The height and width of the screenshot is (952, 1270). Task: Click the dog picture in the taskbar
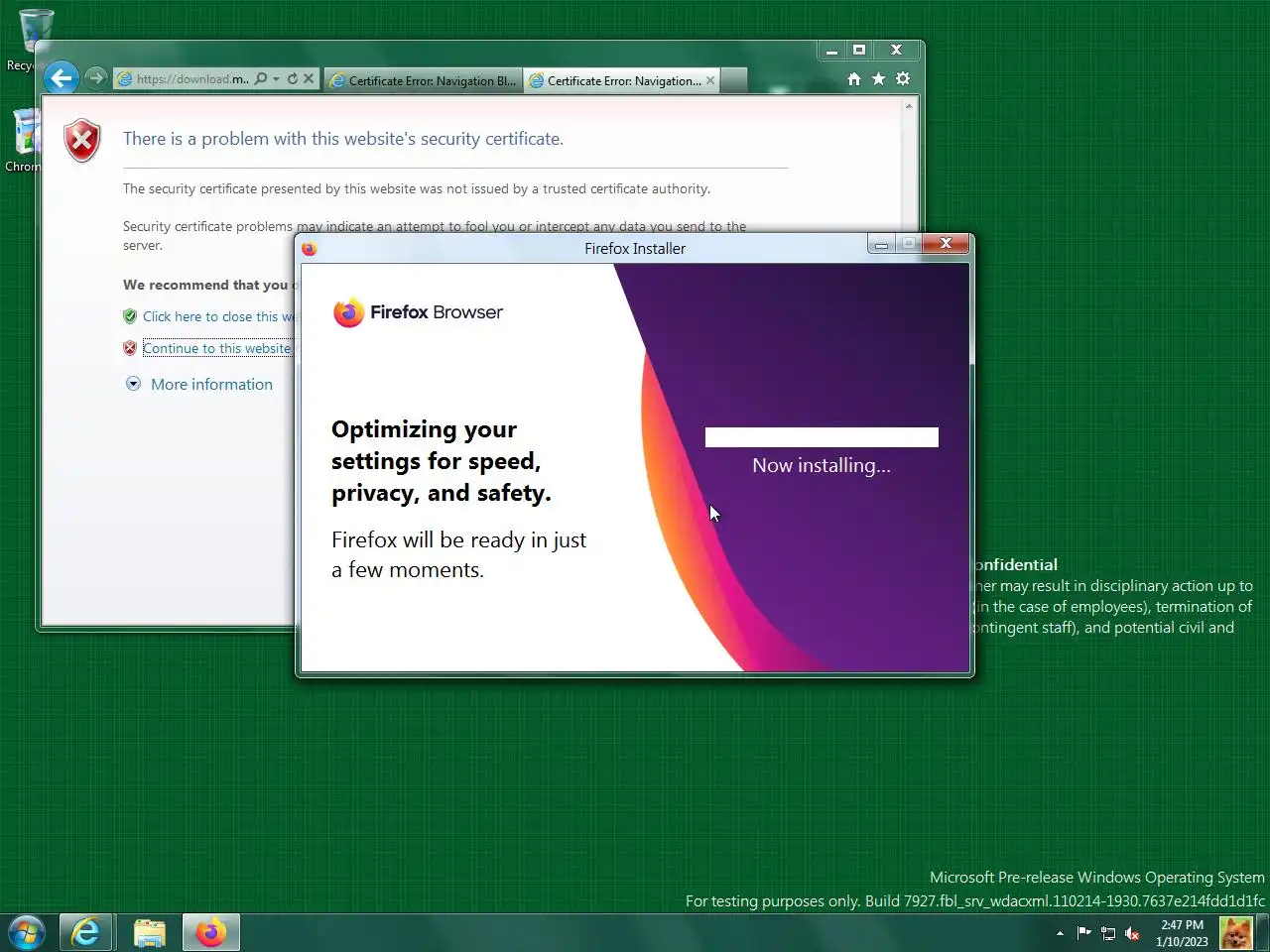point(1235,933)
